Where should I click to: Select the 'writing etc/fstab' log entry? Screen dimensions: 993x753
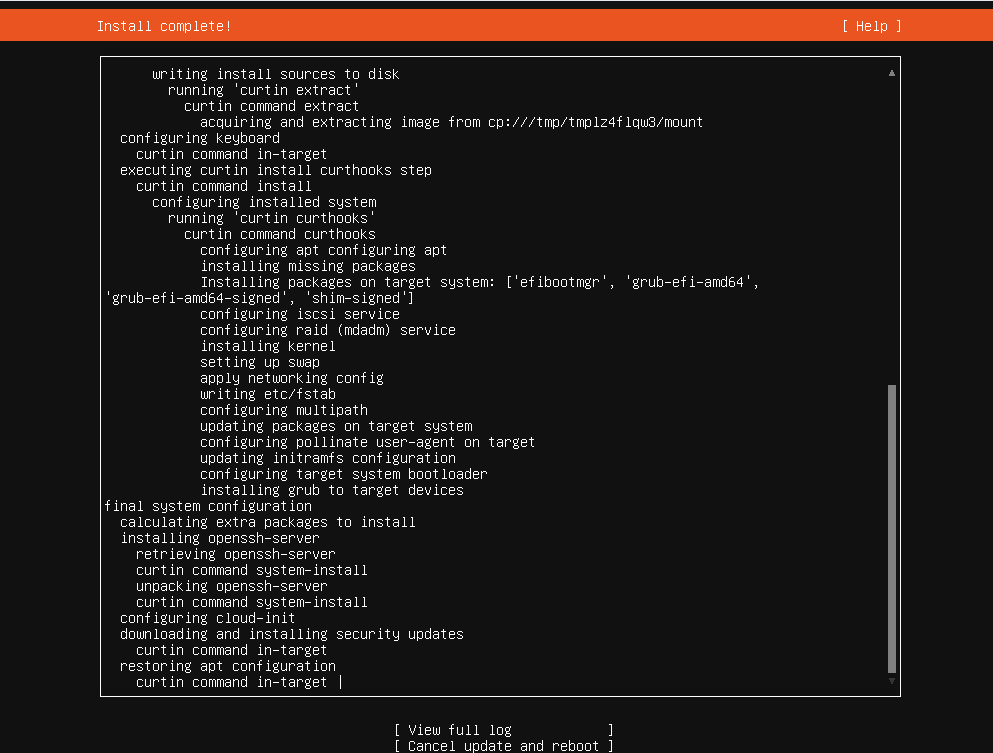tap(262, 394)
